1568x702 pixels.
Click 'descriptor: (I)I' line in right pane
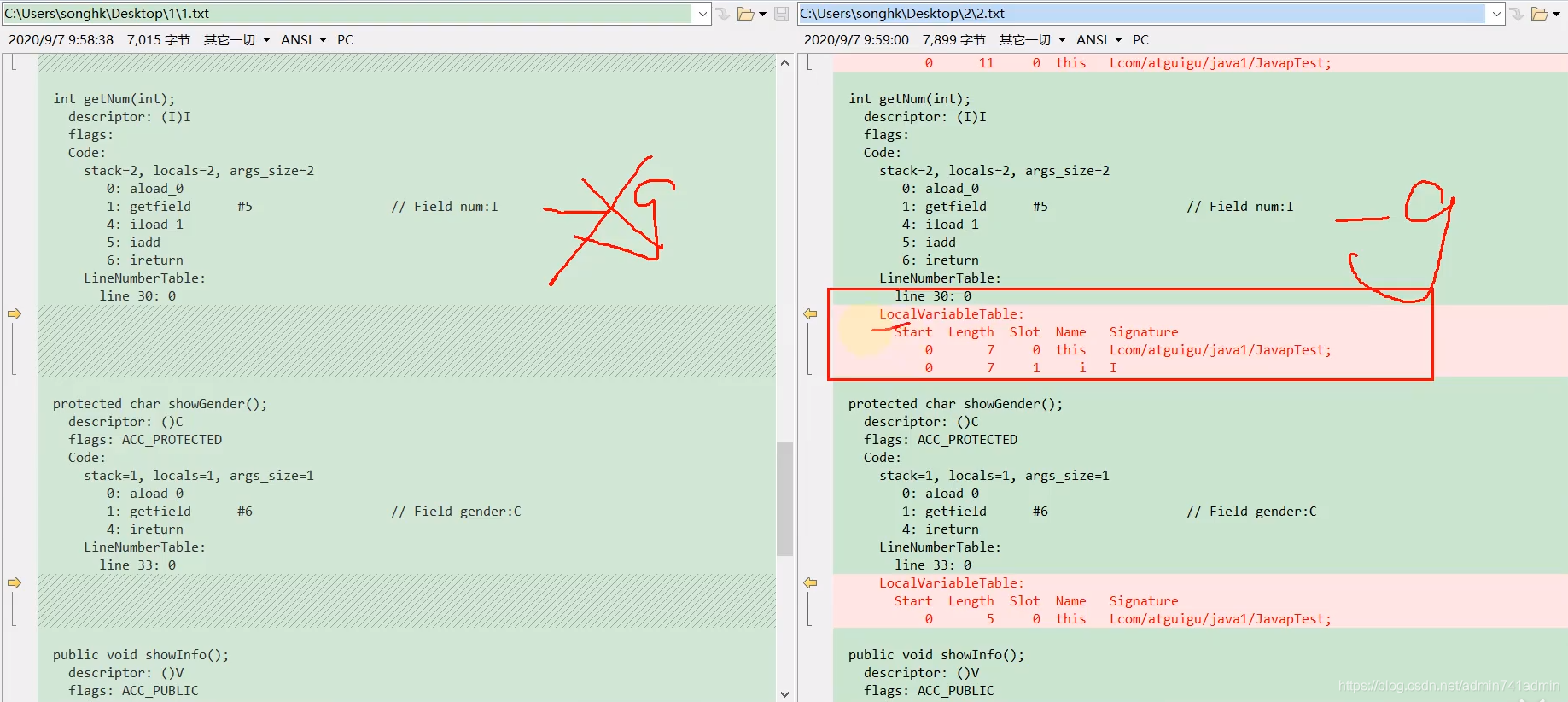[924, 117]
